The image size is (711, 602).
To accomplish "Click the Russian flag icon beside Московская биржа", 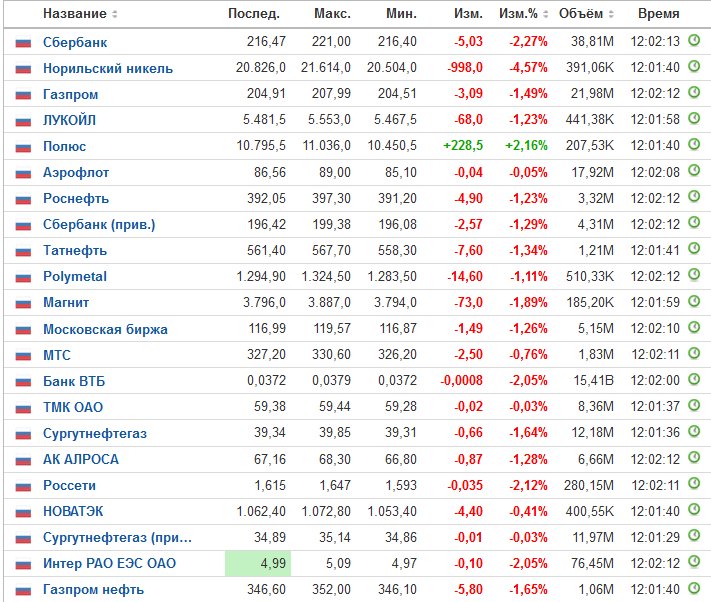I will pos(23,330).
